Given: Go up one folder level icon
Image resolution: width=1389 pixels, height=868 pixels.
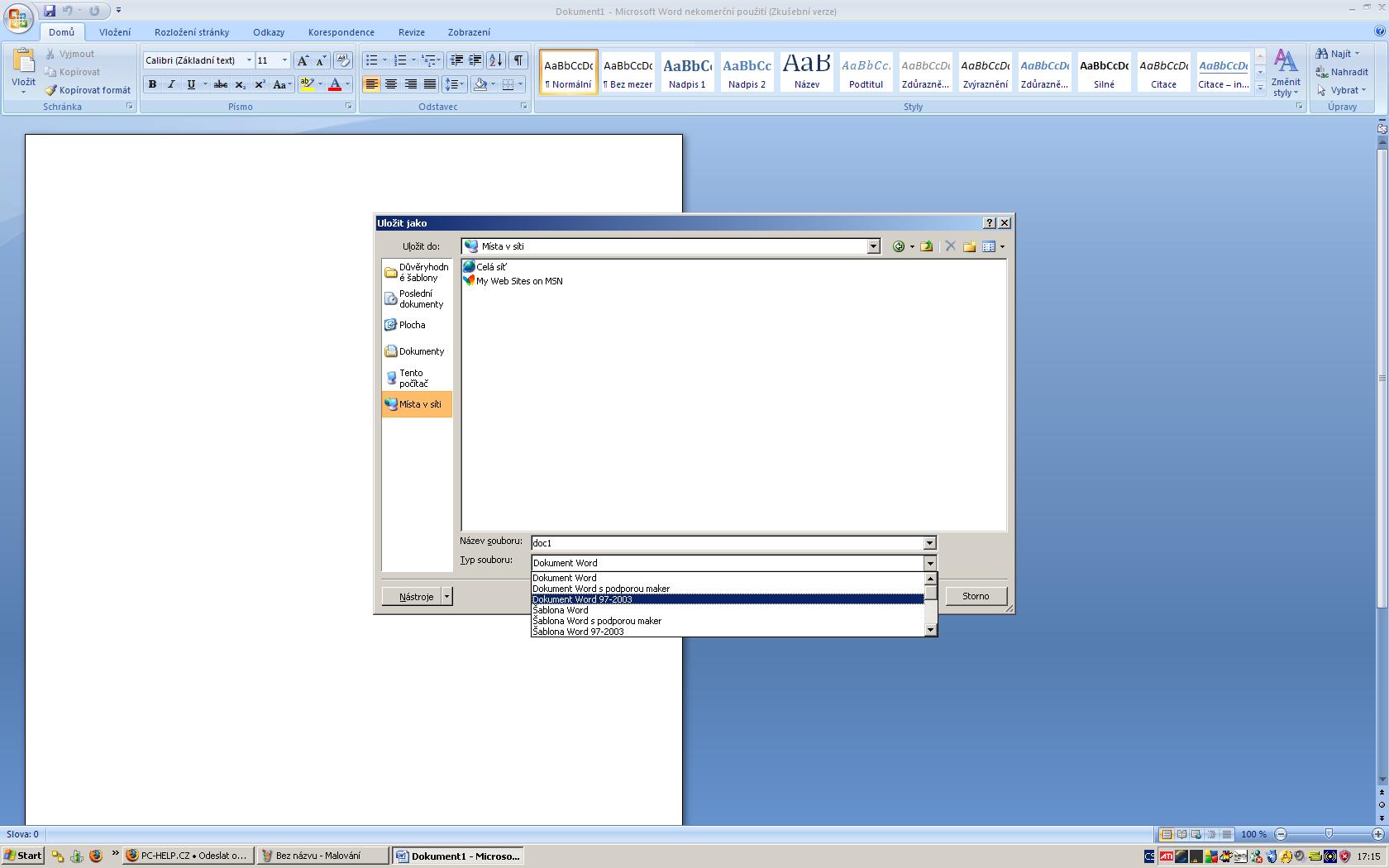Looking at the screenshot, I should (x=927, y=246).
